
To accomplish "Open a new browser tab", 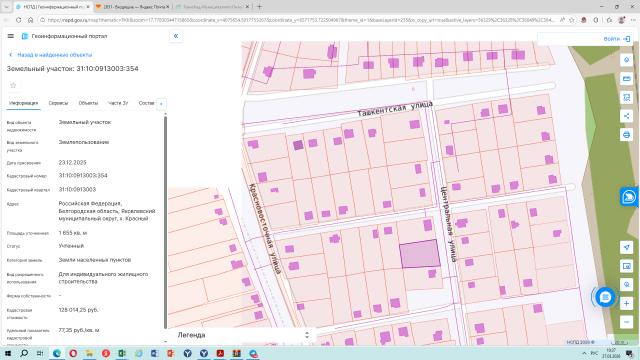I will click(259, 7).
